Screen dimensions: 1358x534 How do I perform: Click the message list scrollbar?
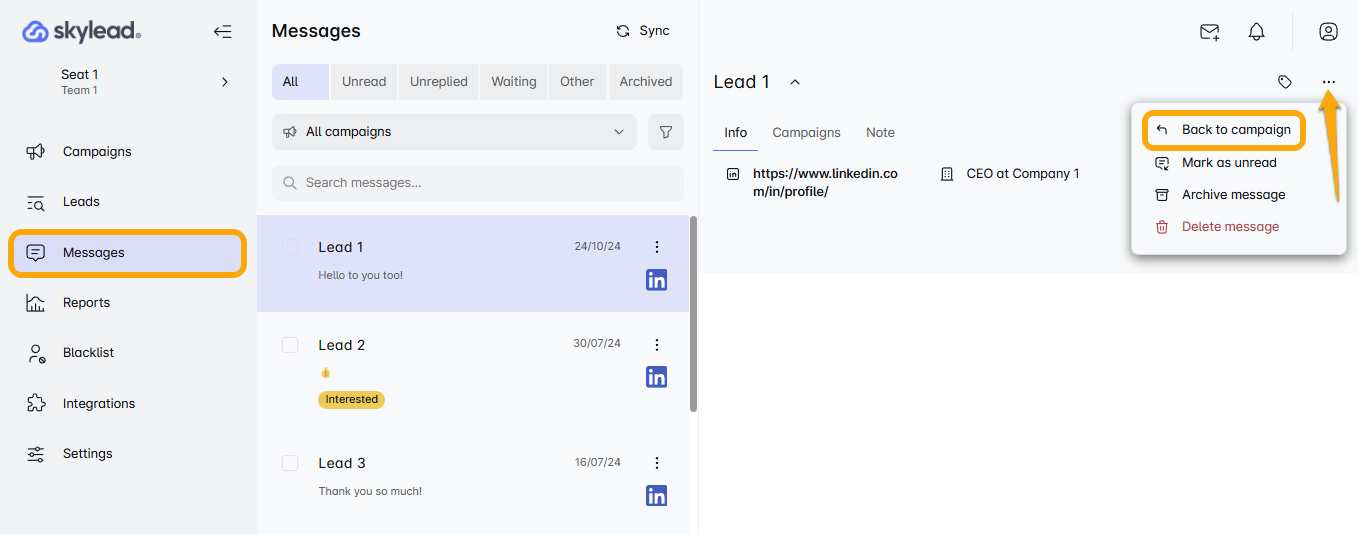693,313
